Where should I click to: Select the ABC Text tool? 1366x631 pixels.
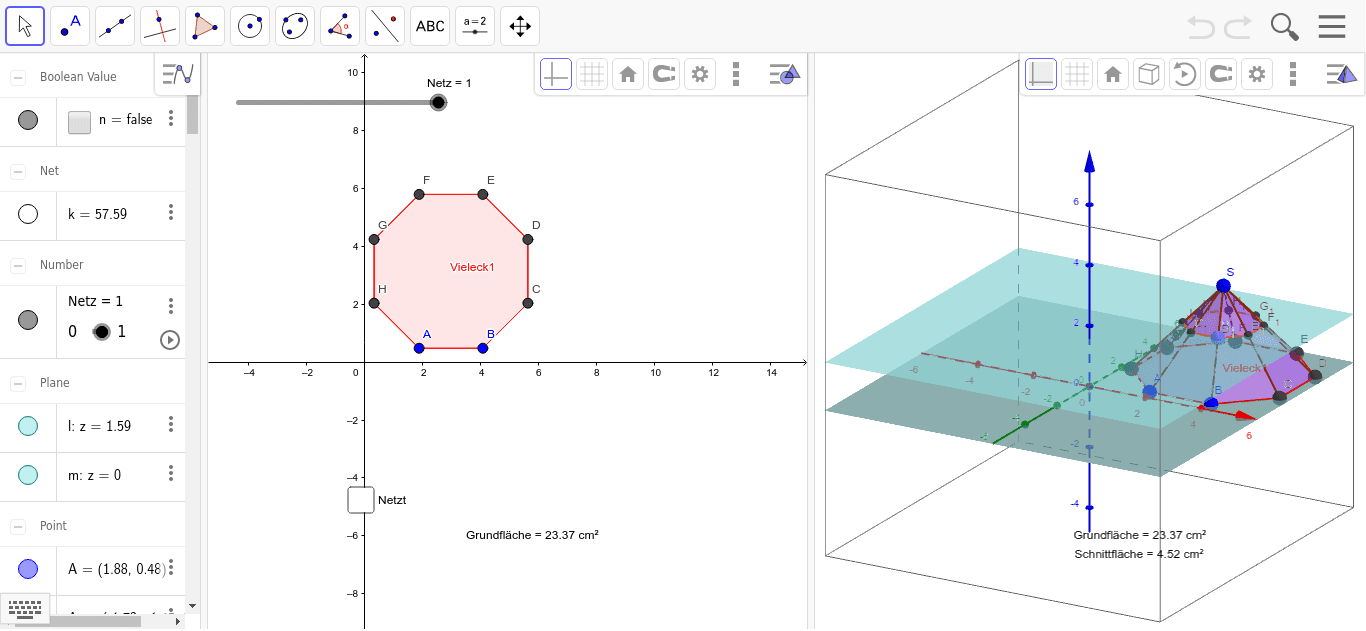click(430, 26)
